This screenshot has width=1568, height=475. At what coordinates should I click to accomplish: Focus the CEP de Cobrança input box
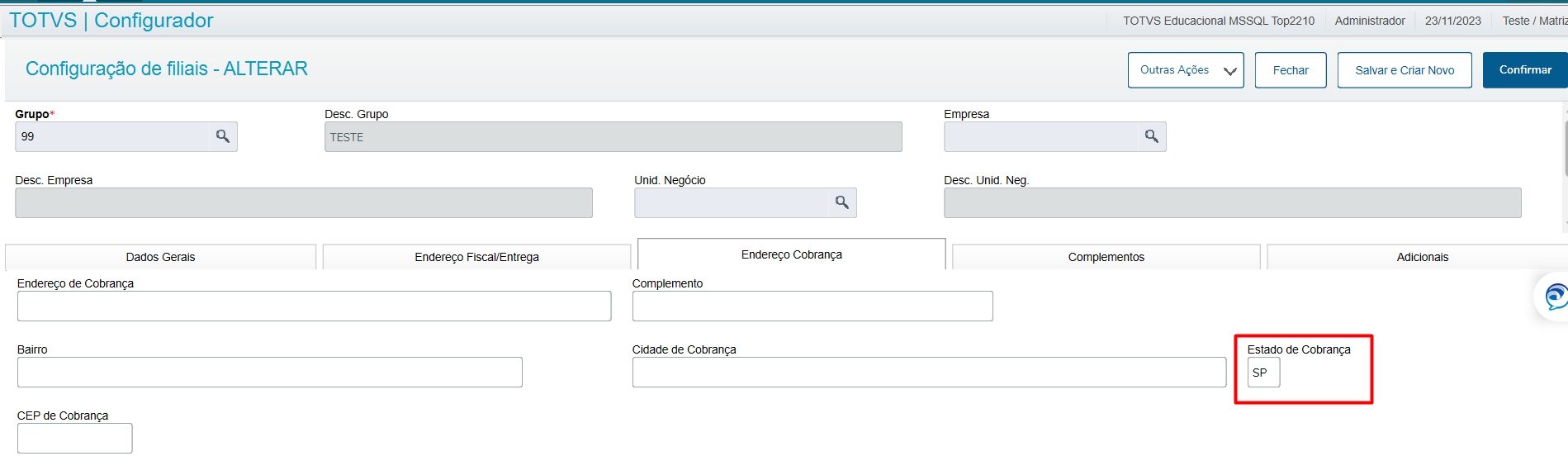coord(74,439)
